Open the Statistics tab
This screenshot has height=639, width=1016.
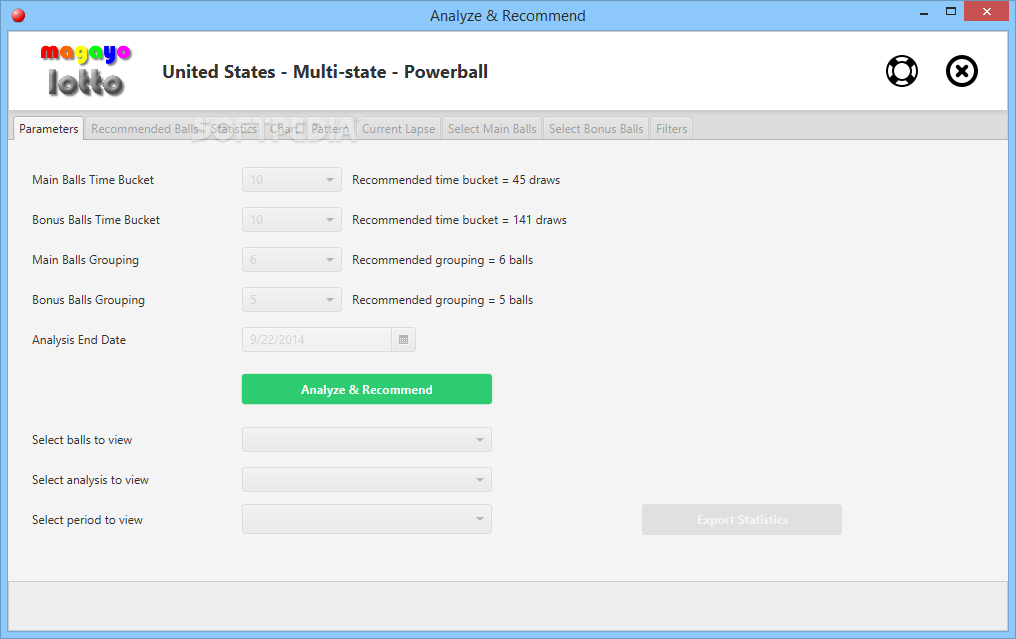click(234, 128)
